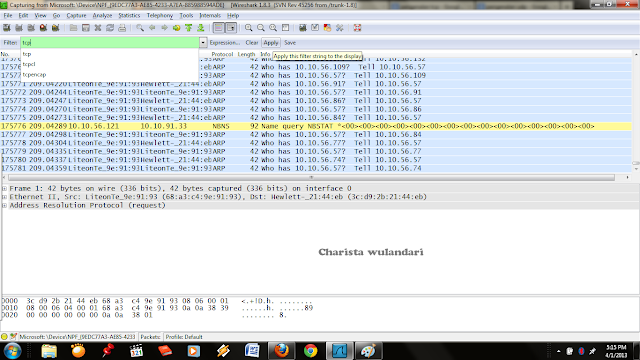Screen dimensions: 640x360
Task: Open capture options from toolbar
Action: [x=19, y=28]
